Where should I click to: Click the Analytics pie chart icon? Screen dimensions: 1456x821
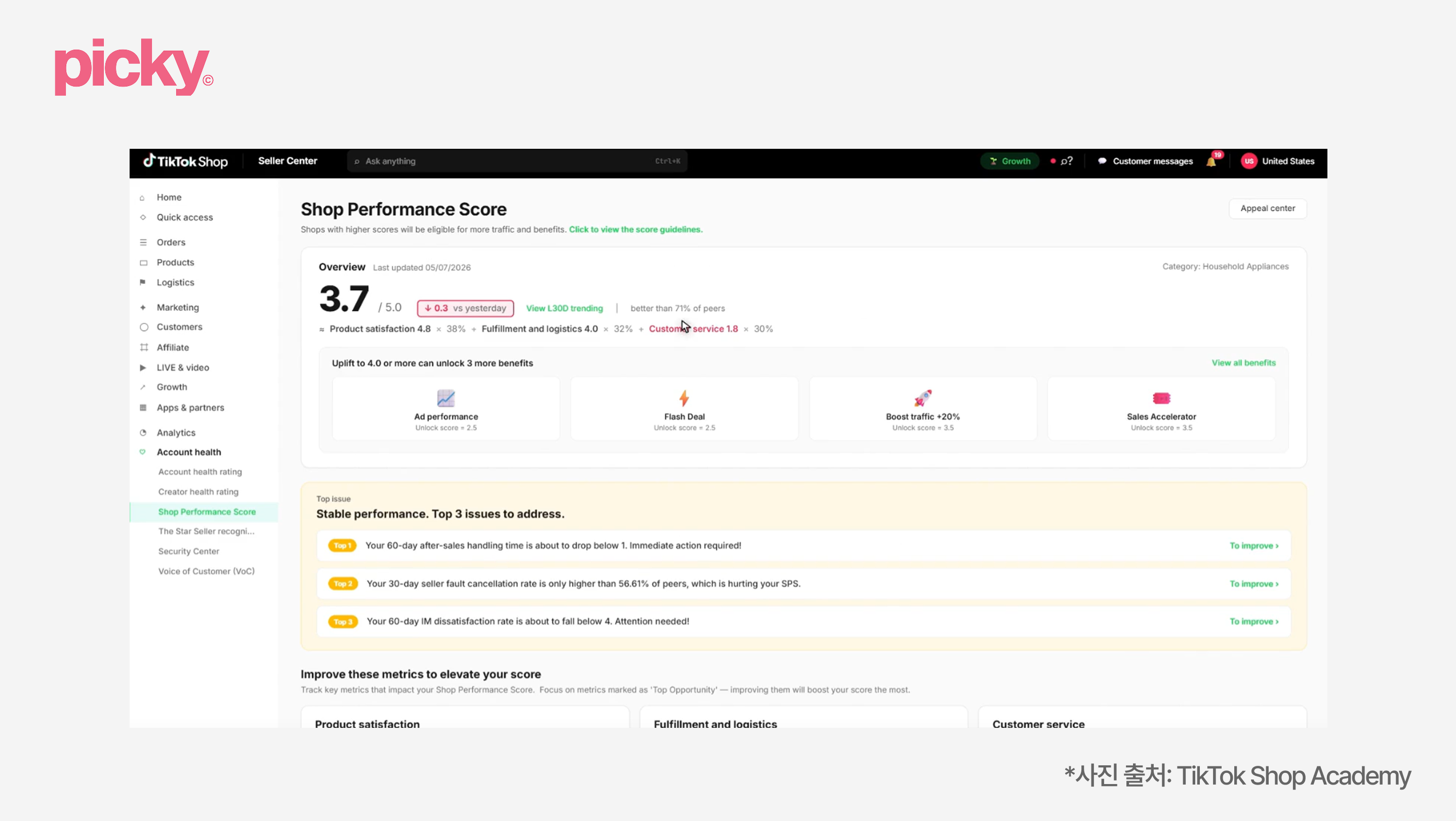pyautogui.click(x=143, y=433)
